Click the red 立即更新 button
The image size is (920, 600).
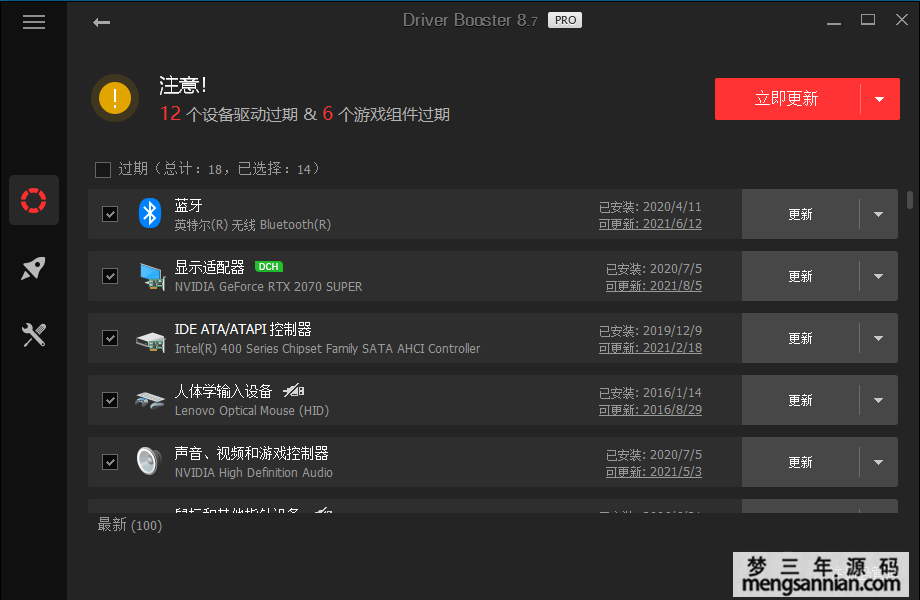point(787,99)
